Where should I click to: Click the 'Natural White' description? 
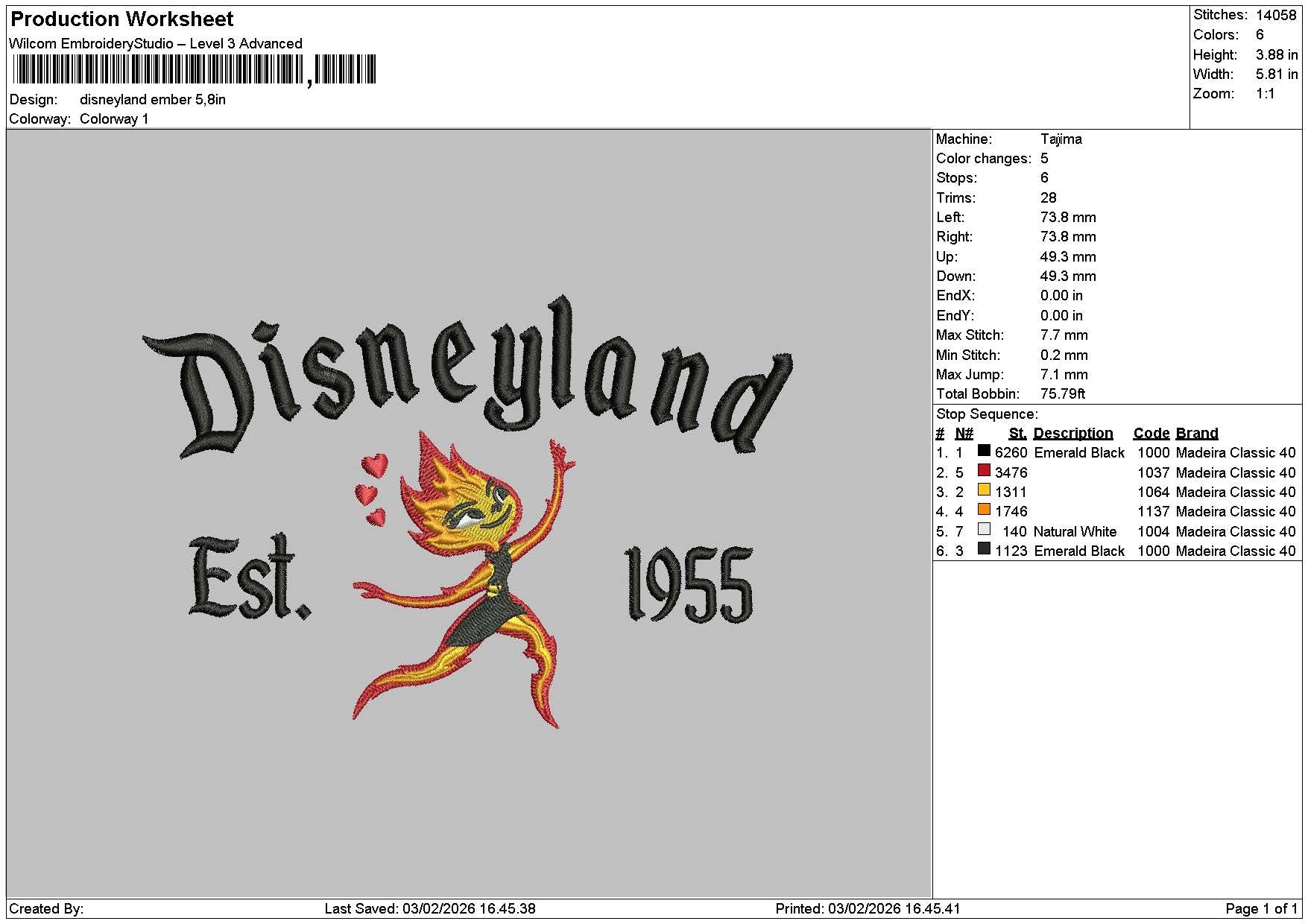(1075, 532)
